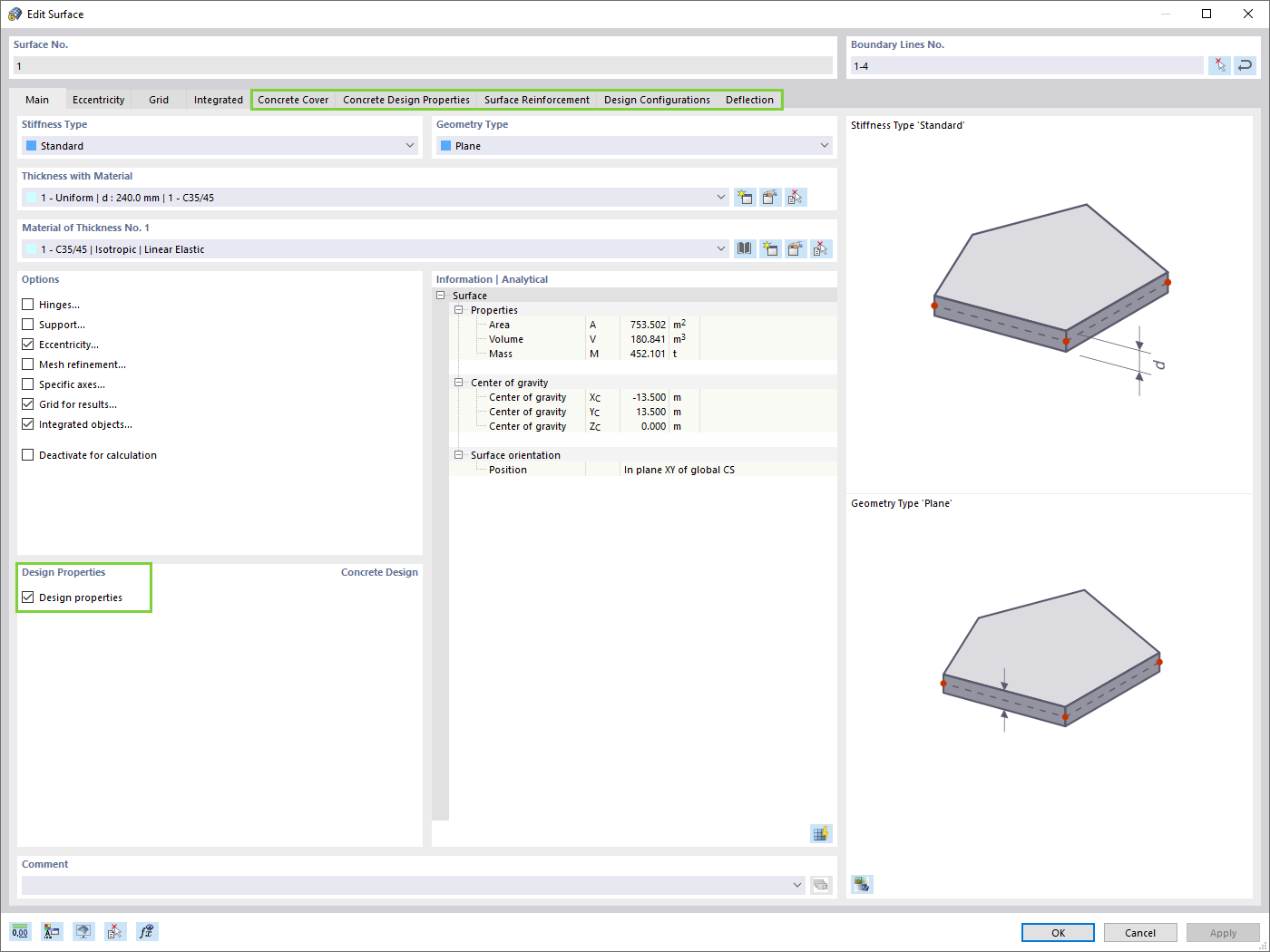Switch to the Concrete Cover tab
1270x952 pixels.
click(x=292, y=100)
